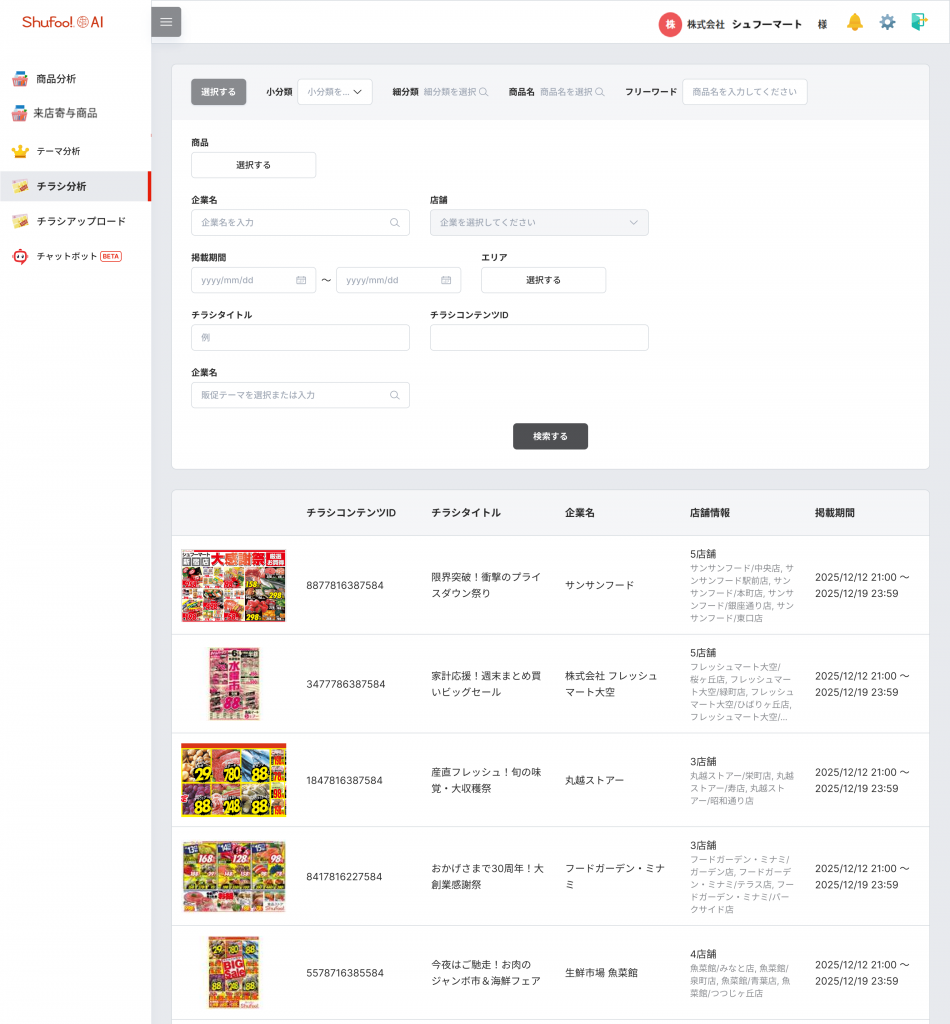Click the チラシタイトル input field
Image resolution: width=950 pixels, height=1024 pixels.
coord(300,338)
